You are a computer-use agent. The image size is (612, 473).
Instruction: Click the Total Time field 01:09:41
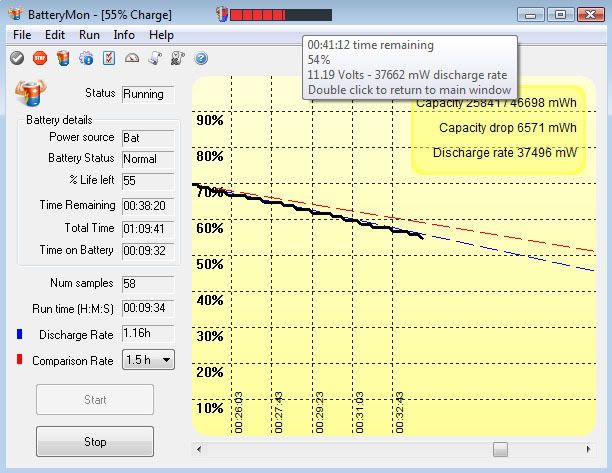coord(148,229)
